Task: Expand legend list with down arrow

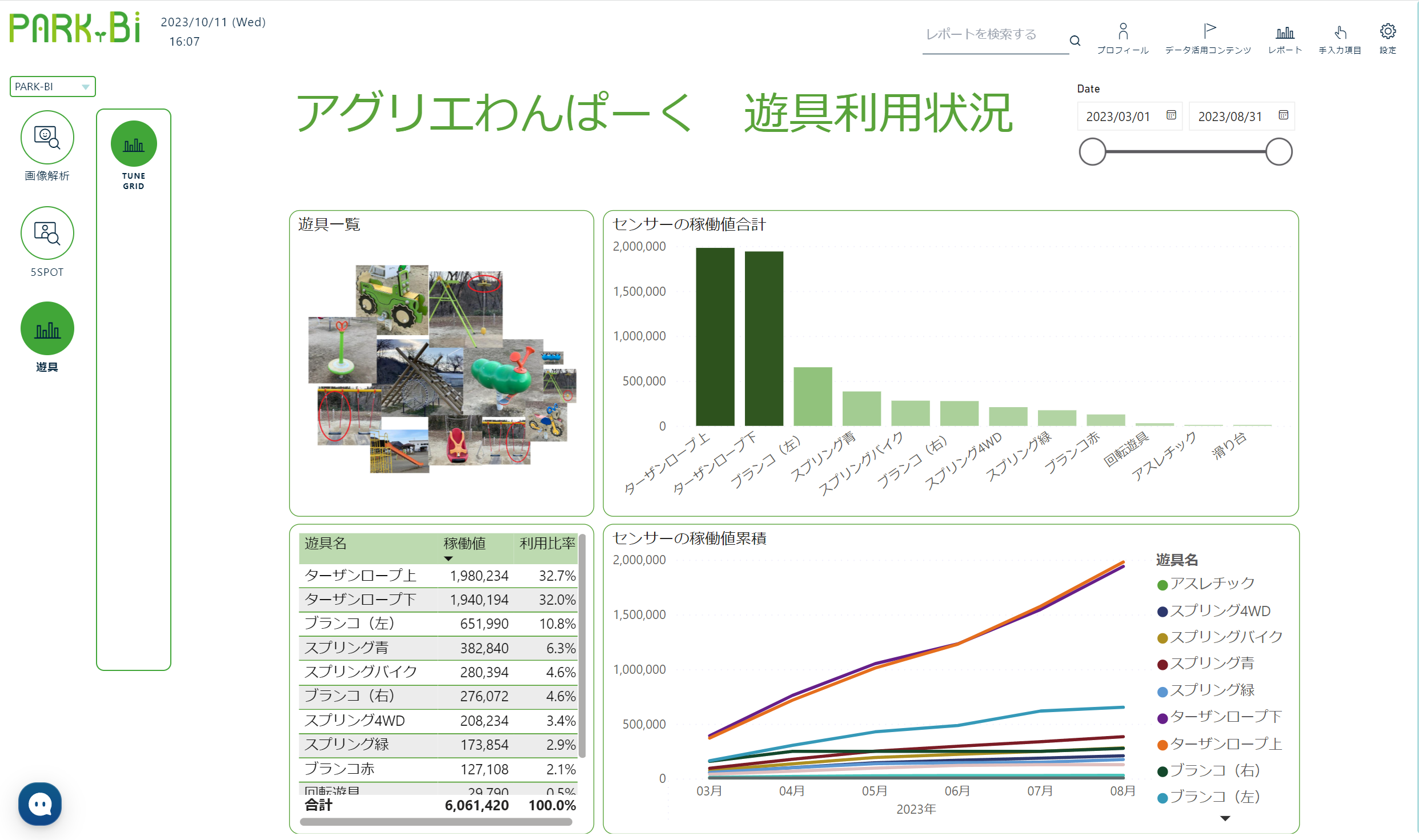Action: coord(1225,818)
